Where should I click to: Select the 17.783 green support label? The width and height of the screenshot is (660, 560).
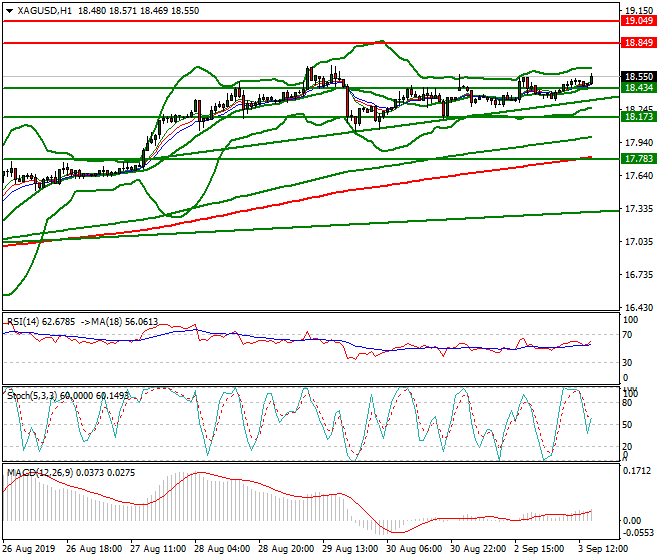tap(639, 159)
